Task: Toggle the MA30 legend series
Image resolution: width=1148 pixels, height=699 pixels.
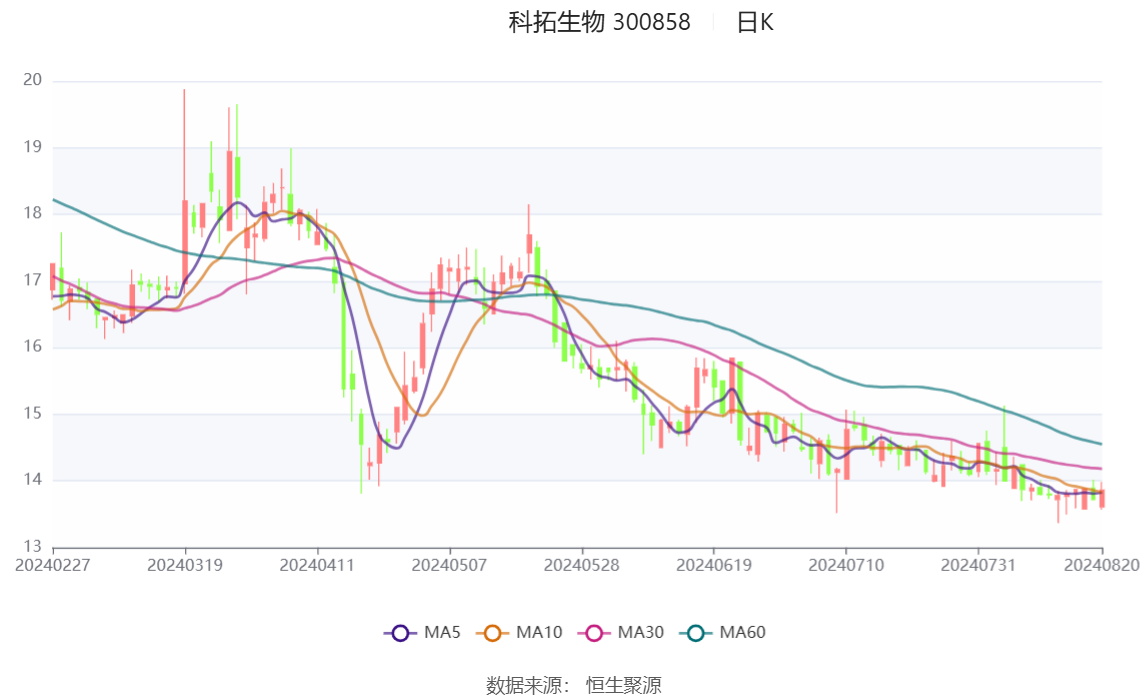Action: (x=621, y=632)
